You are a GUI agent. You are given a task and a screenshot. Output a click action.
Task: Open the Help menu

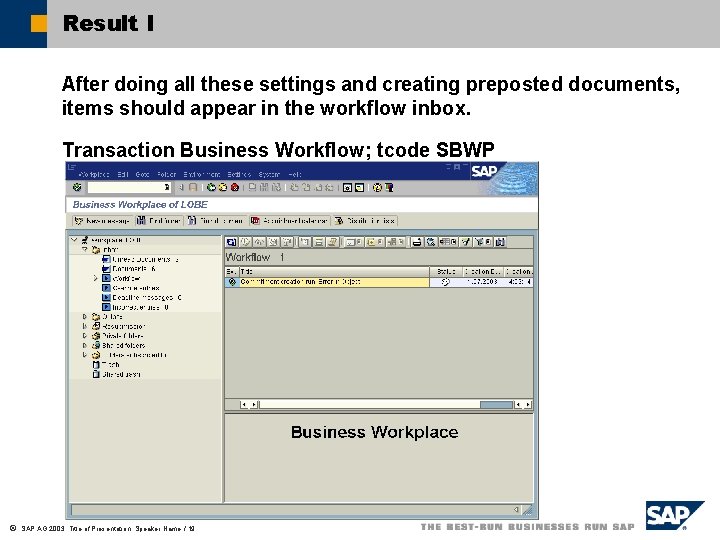click(x=295, y=174)
